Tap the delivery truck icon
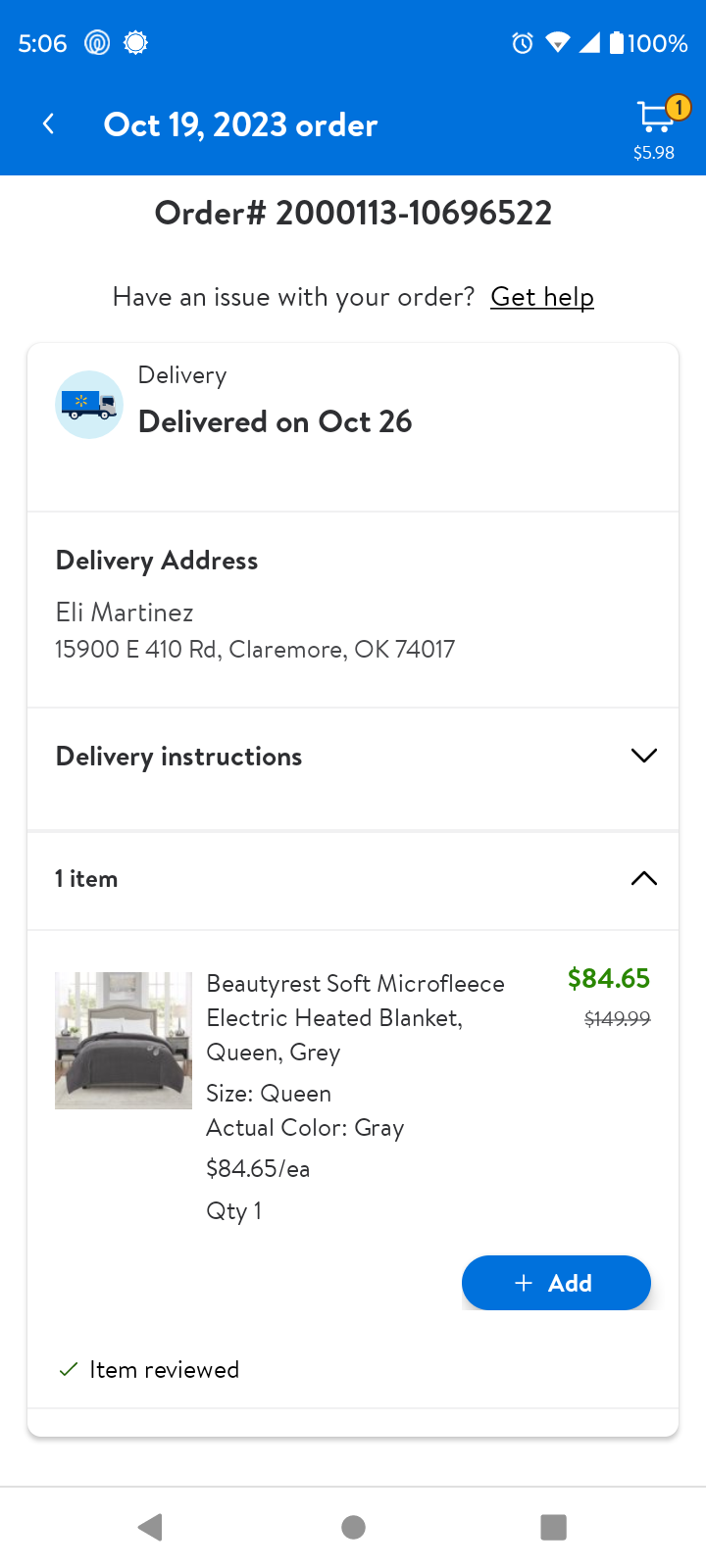The height and width of the screenshot is (1568, 706). pos(89,404)
